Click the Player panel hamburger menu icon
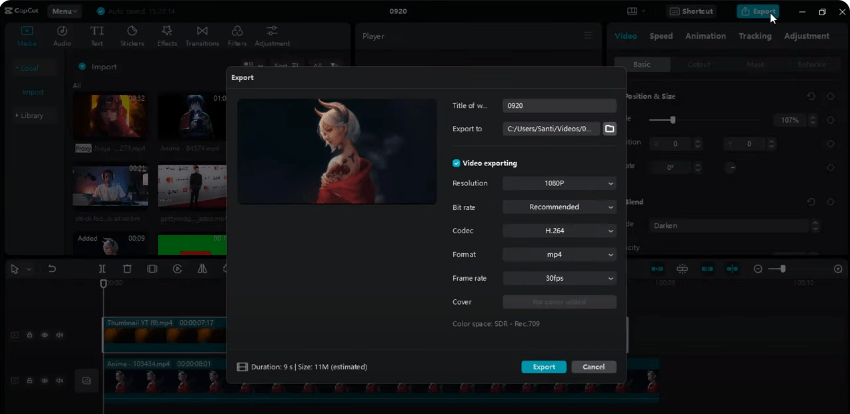850x414 pixels. 588,36
